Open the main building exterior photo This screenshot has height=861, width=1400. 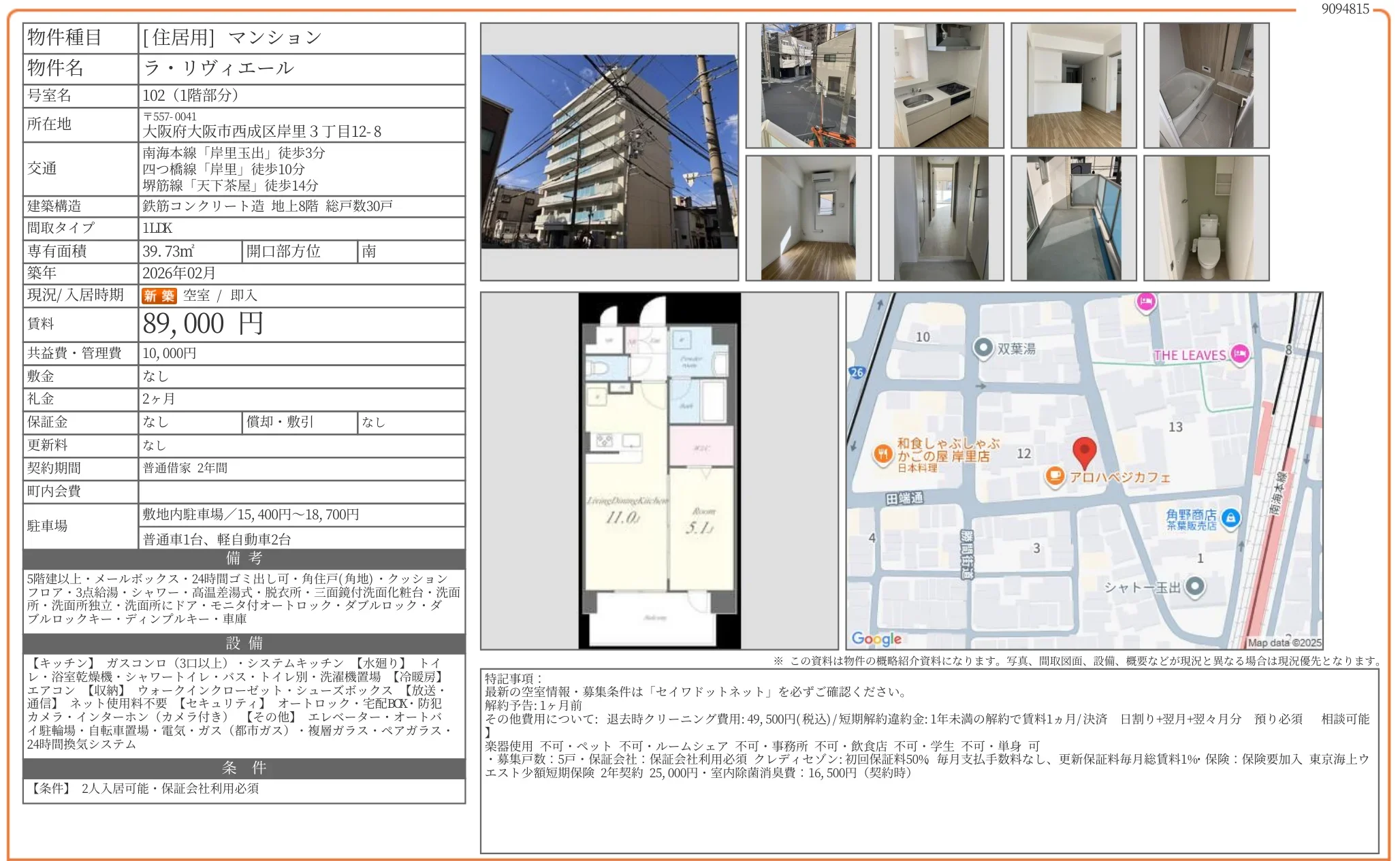(609, 151)
